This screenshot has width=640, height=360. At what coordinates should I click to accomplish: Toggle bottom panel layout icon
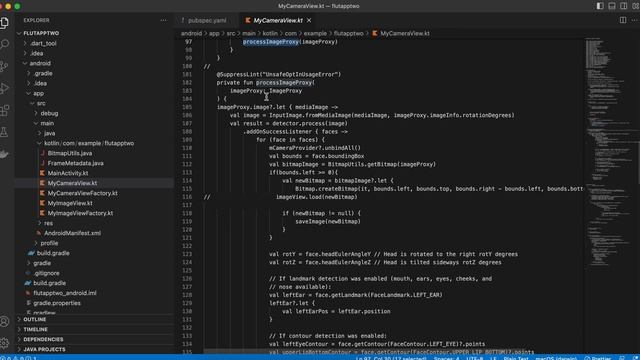pos(612,6)
